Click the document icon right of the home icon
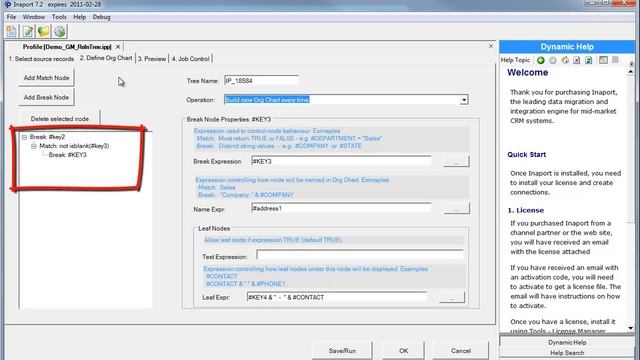Screen dimensions: 640x360 click(577, 60)
